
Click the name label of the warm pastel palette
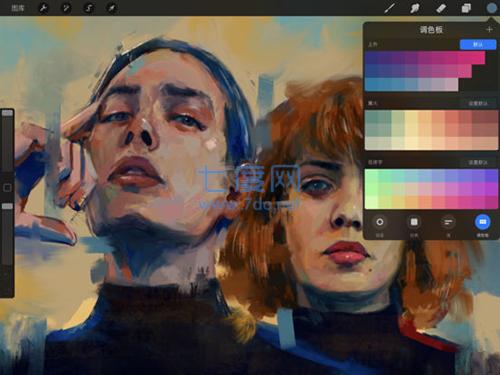(373, 103)
